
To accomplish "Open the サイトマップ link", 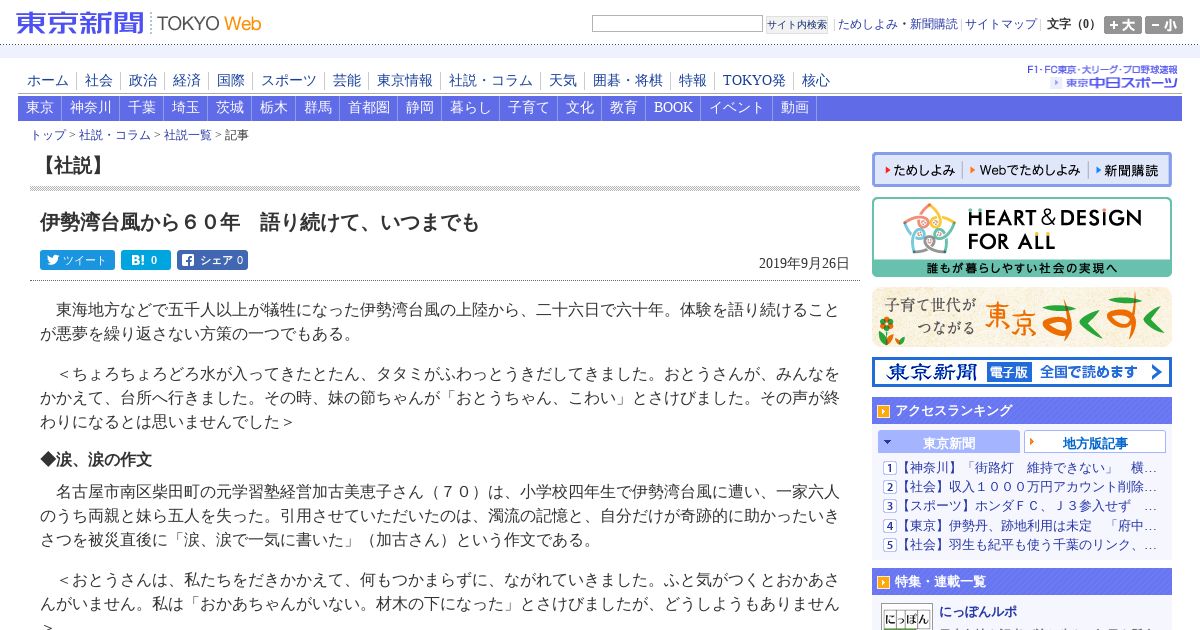I will [1001, 24].
